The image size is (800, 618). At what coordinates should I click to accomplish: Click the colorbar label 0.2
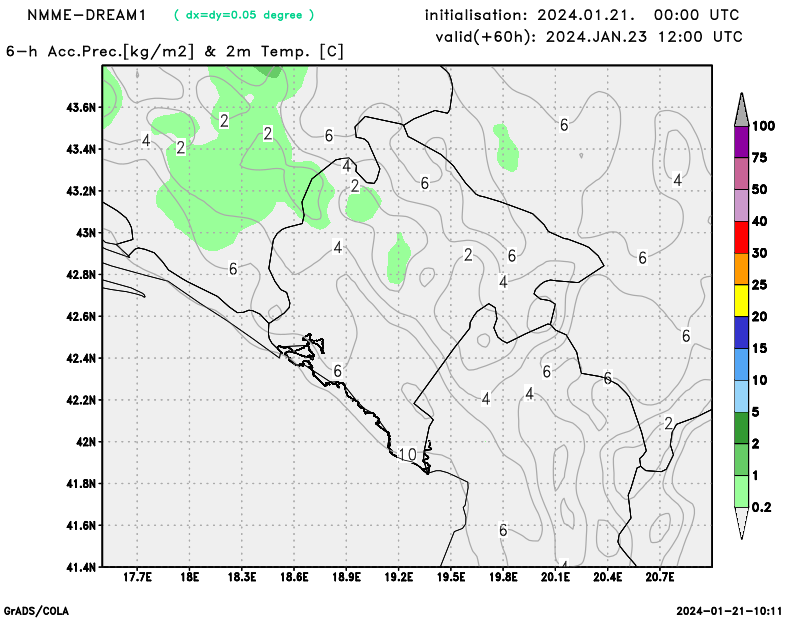761,507
